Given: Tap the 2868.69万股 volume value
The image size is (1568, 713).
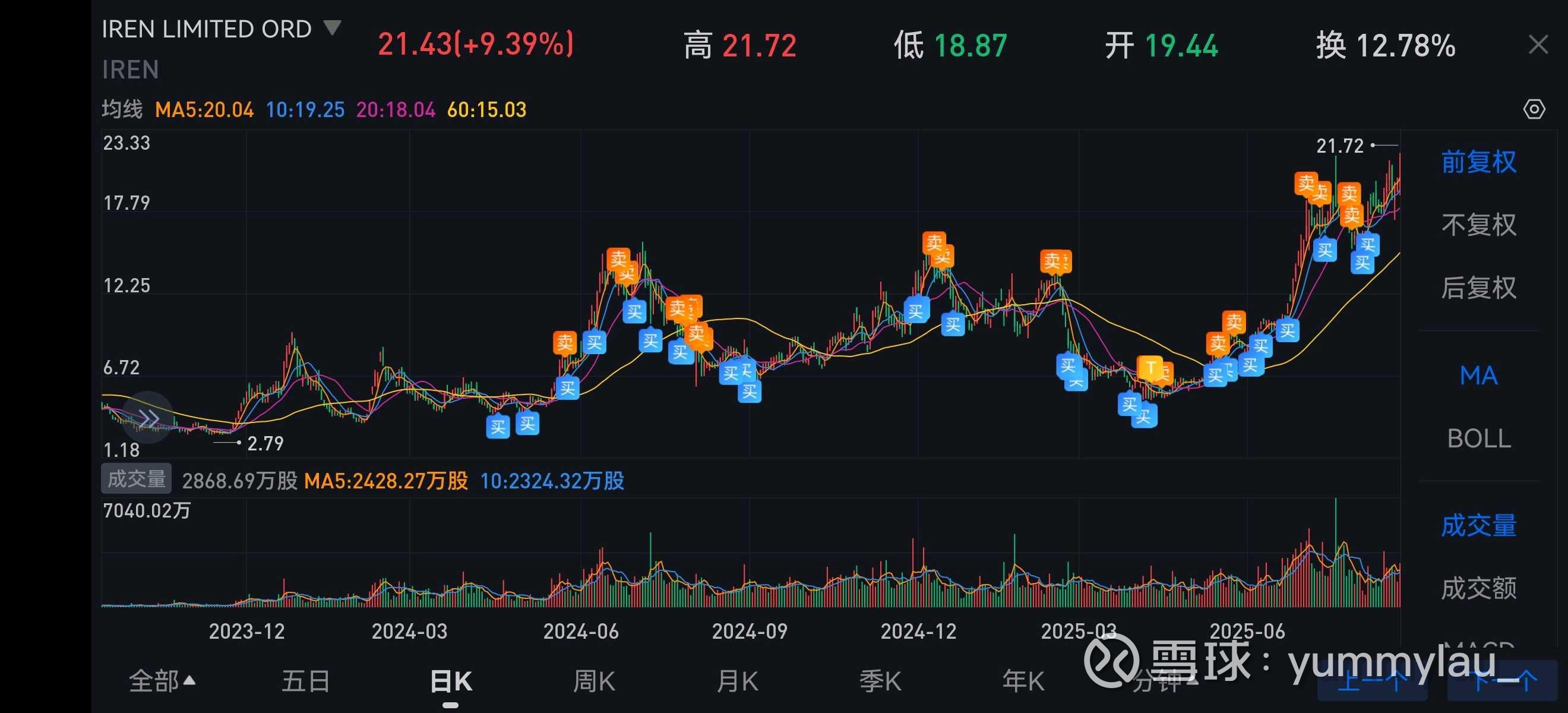Looking at the screenshot, I should pos(240,481).
